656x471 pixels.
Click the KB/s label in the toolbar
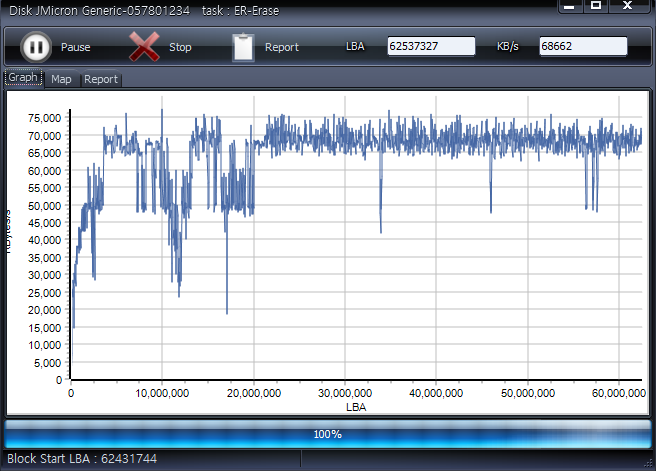(x=508, y=46)
